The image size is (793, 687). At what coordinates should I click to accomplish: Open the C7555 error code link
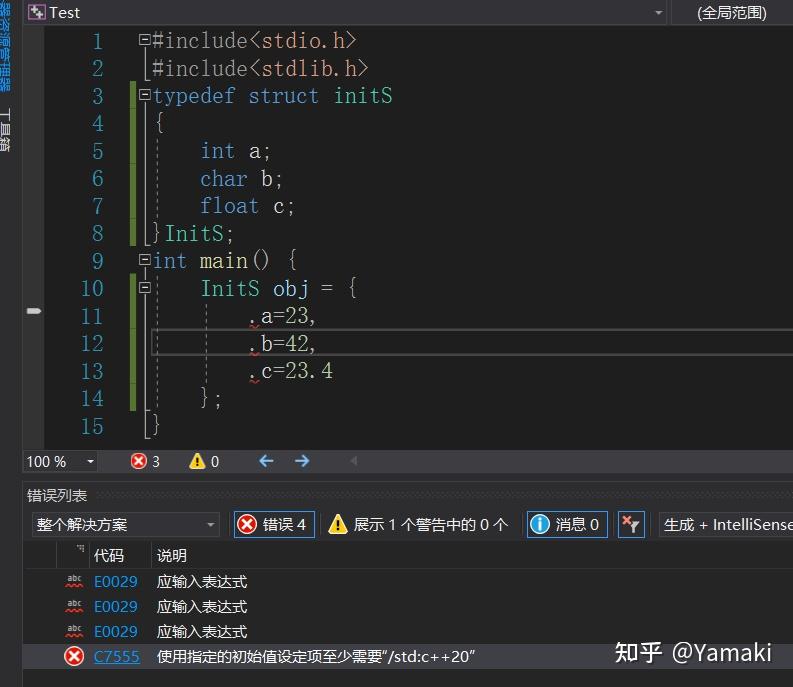[117, 656]
